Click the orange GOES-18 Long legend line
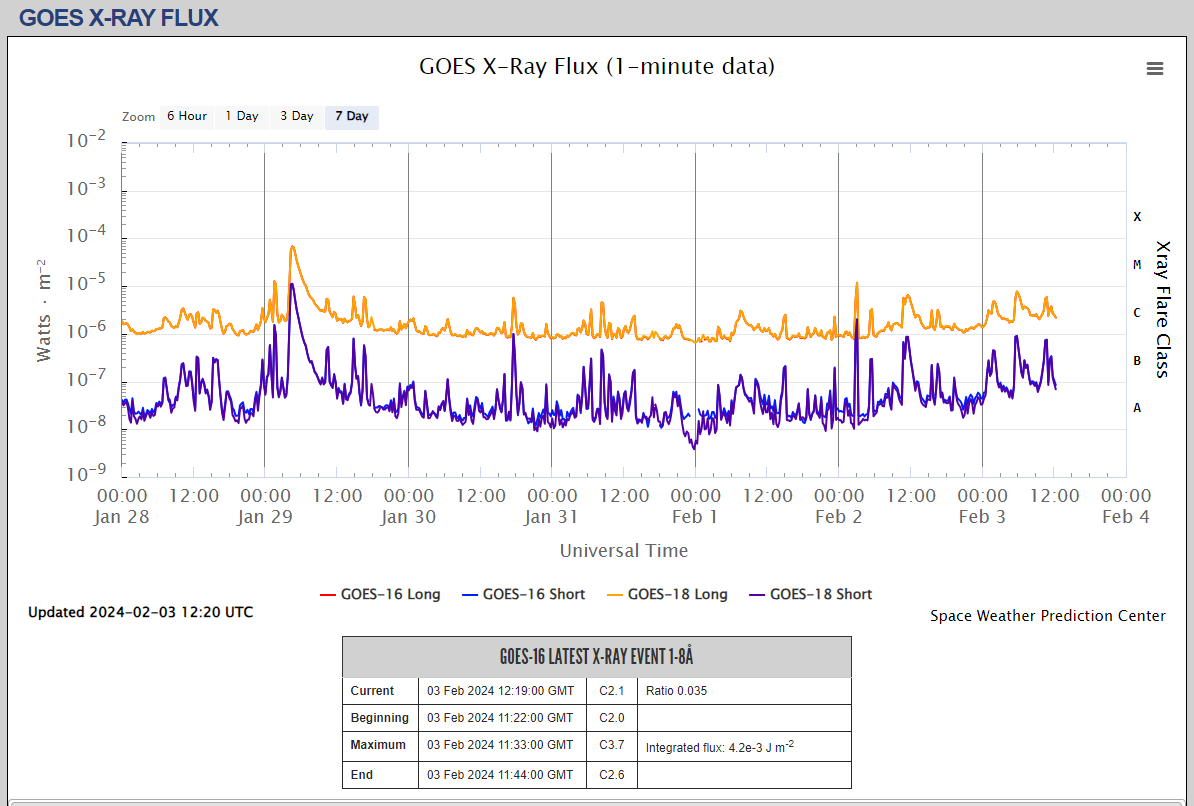Viewport: 1194px width, 806px height. 610,595
